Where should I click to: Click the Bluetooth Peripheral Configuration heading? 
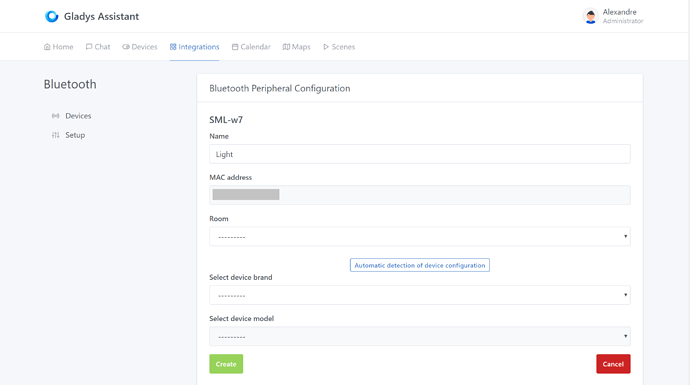pyautogui.click(x=280, y=88)
